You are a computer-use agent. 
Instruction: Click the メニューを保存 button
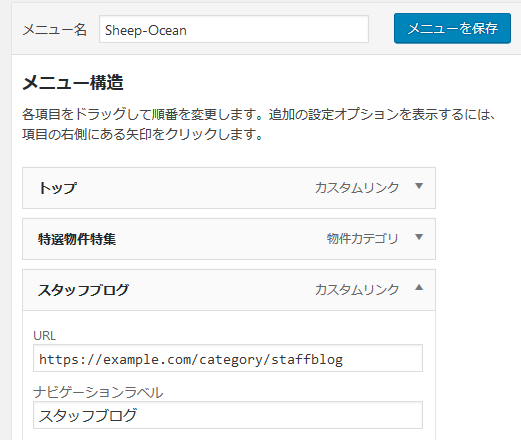tap(452, 28)
